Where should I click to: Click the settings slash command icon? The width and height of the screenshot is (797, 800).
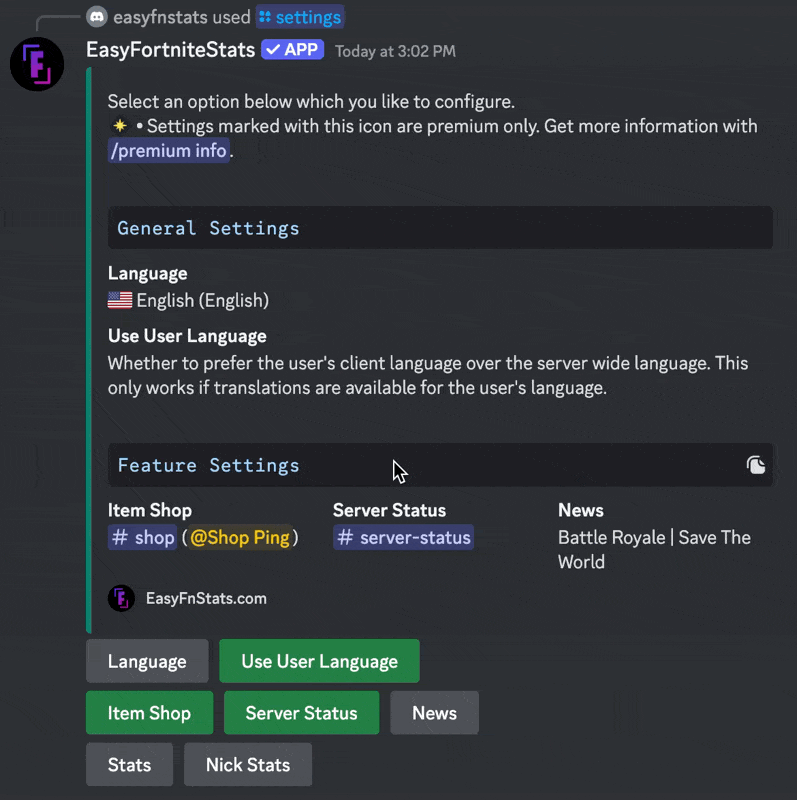pos(265,17)
